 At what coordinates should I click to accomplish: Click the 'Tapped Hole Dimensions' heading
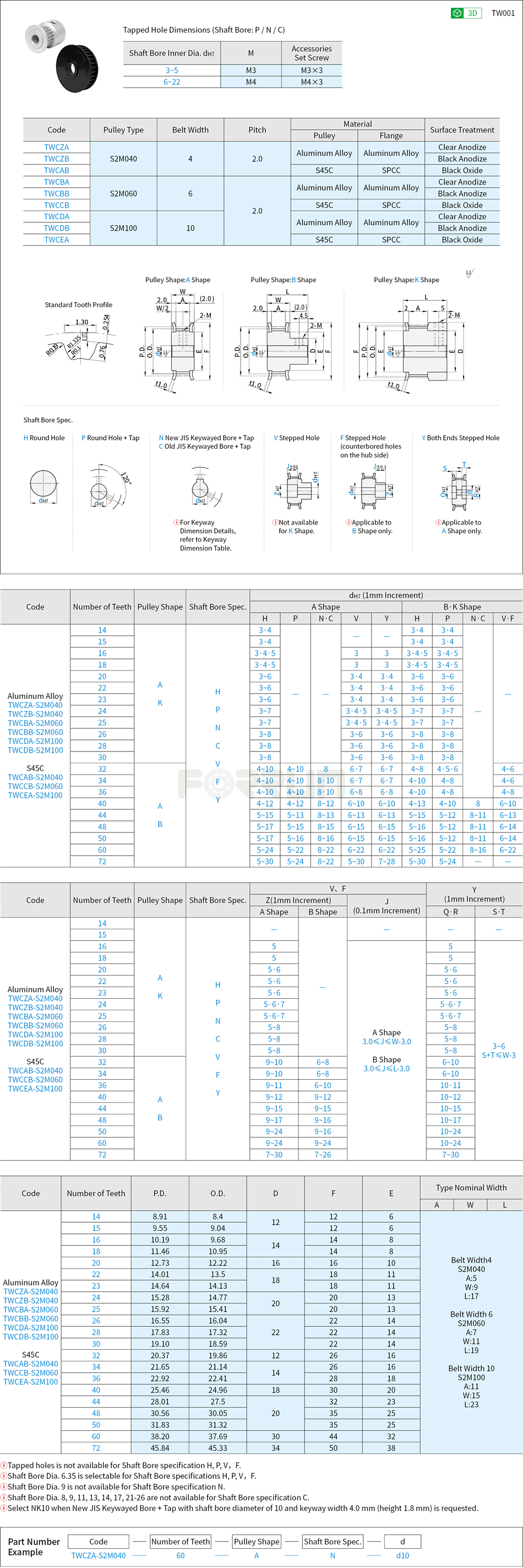point(204,30)
